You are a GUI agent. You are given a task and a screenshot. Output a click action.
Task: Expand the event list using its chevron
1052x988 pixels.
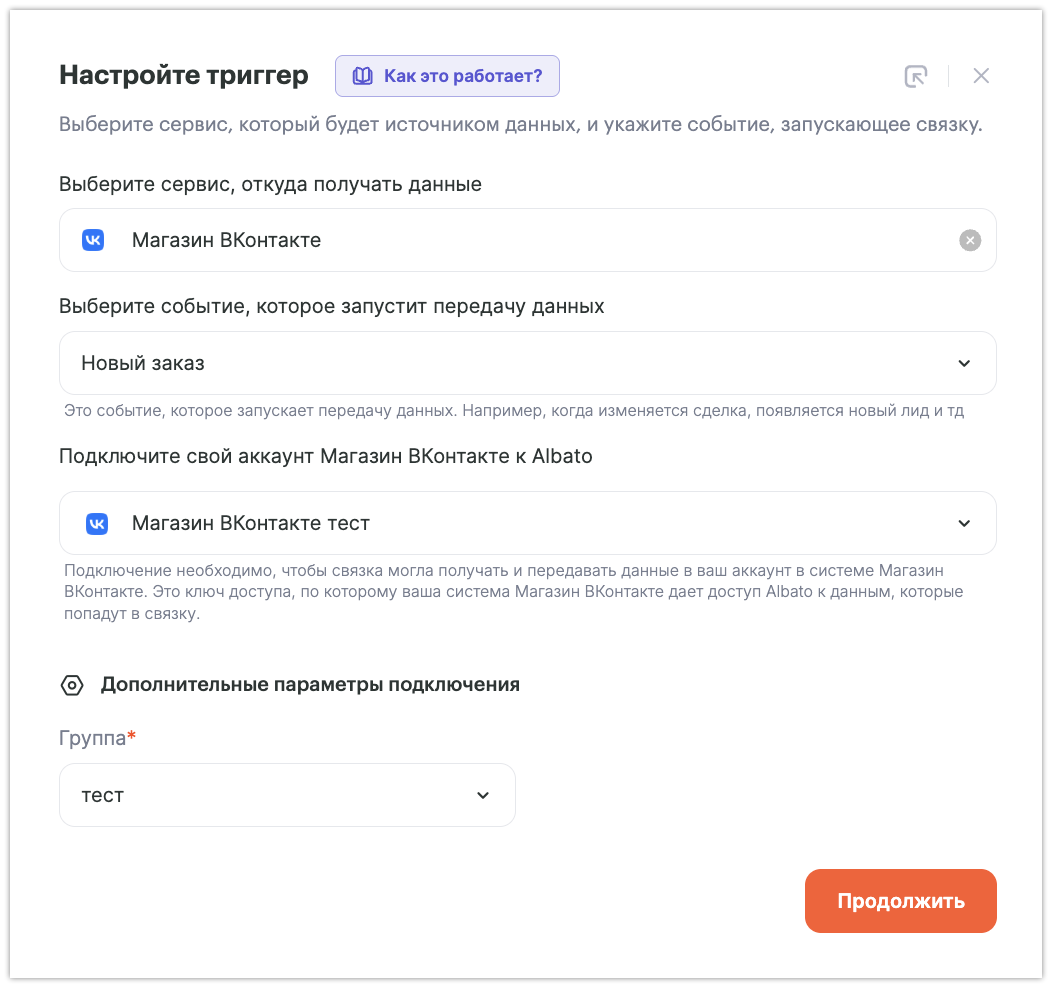964,363
